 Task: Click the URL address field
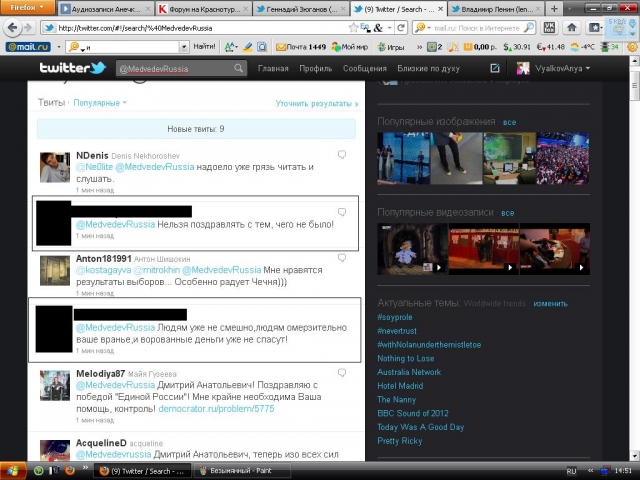[196, 28]
